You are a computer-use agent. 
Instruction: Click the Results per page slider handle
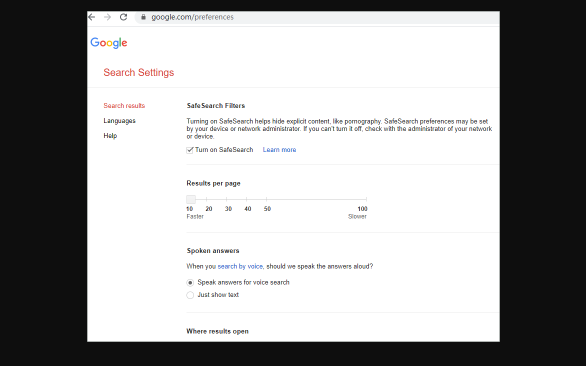(x=191, y=199)
